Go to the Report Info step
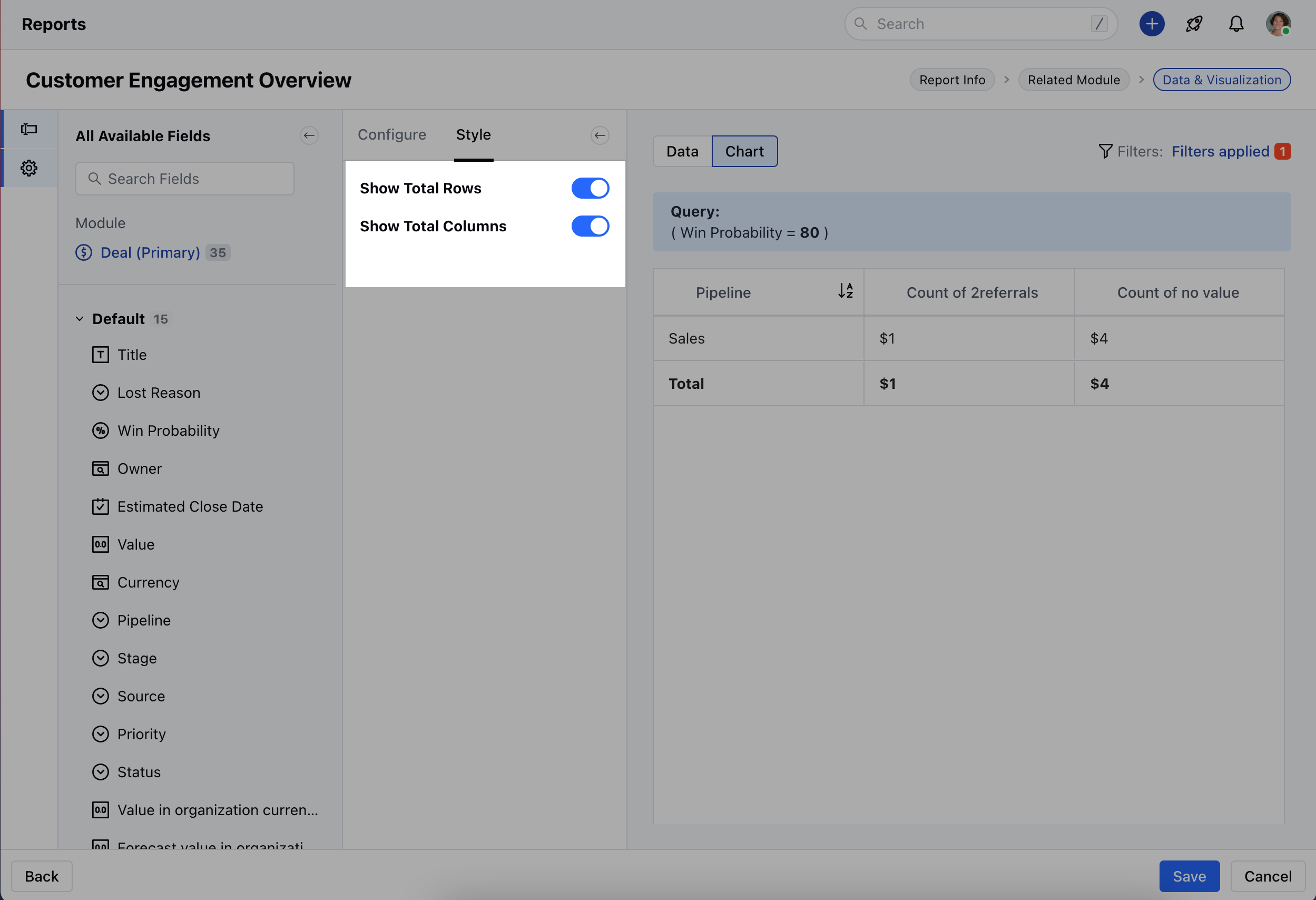This screenshot has width=1316, height=900. [952, 80]
